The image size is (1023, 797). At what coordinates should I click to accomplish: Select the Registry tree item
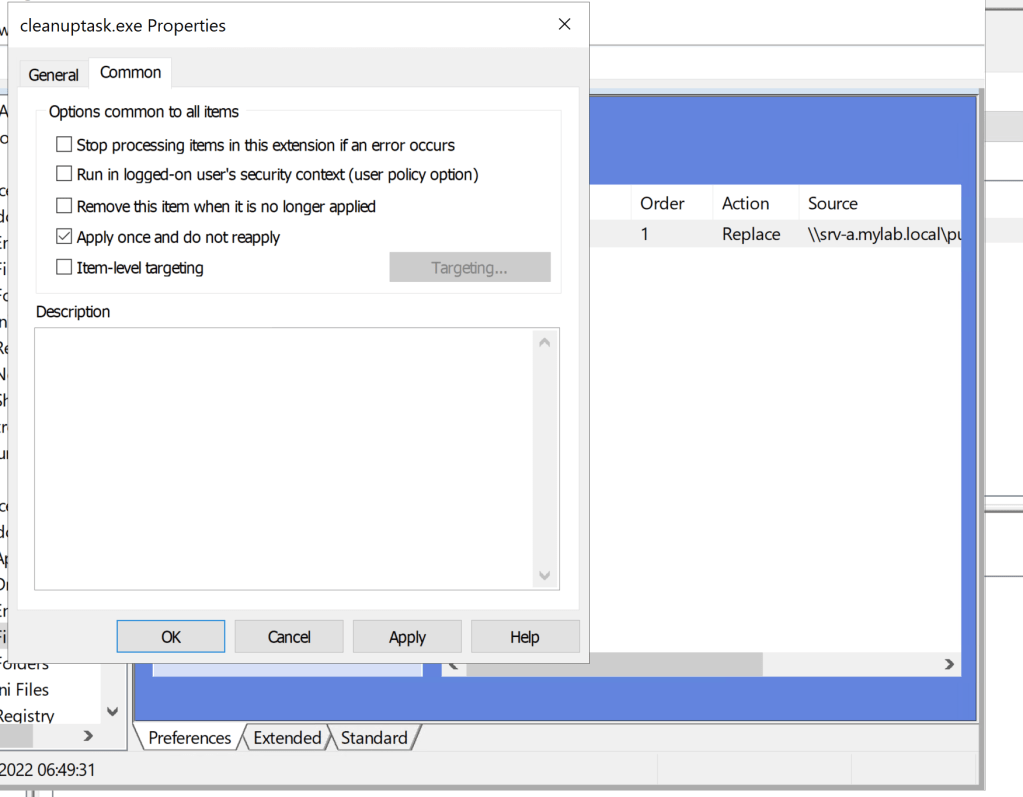point(27,715)
